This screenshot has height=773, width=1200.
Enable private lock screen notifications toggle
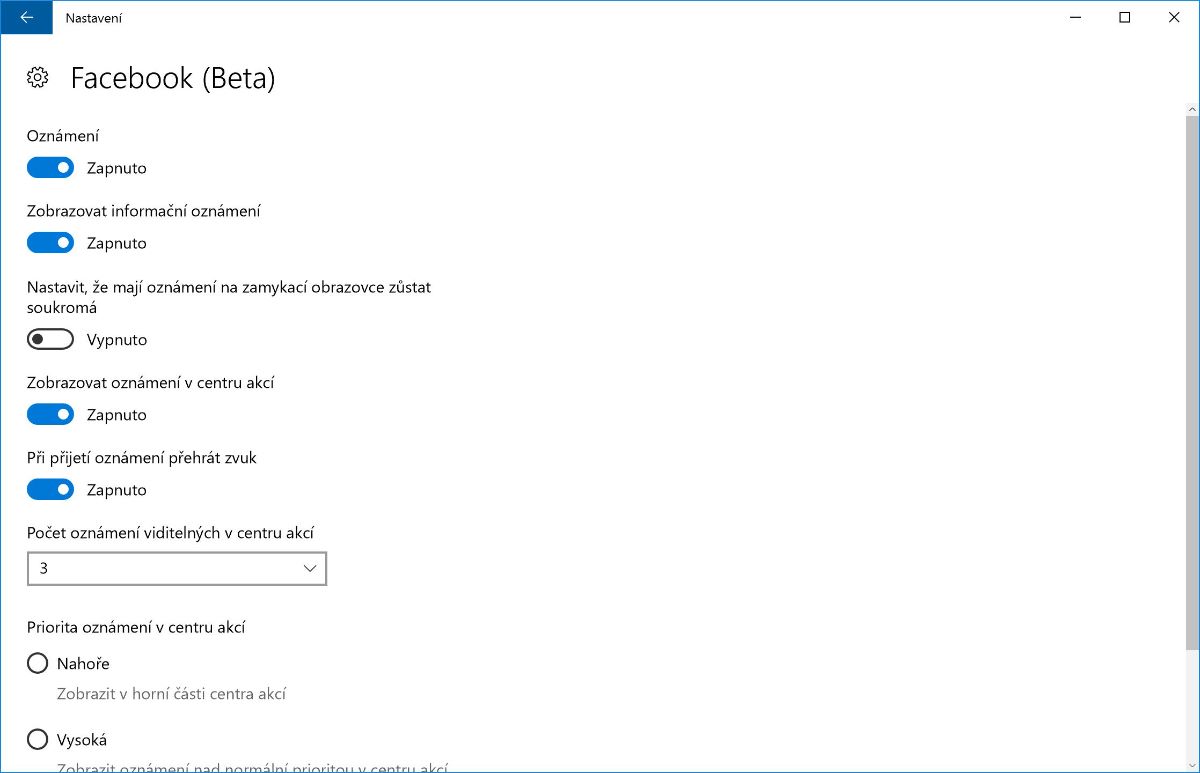[x=50, y=340]
